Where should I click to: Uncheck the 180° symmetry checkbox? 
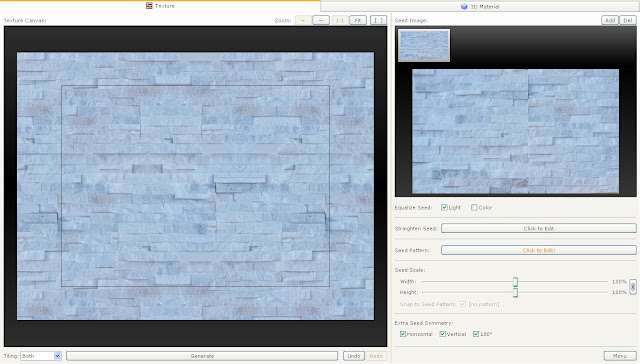pos(476,334)
